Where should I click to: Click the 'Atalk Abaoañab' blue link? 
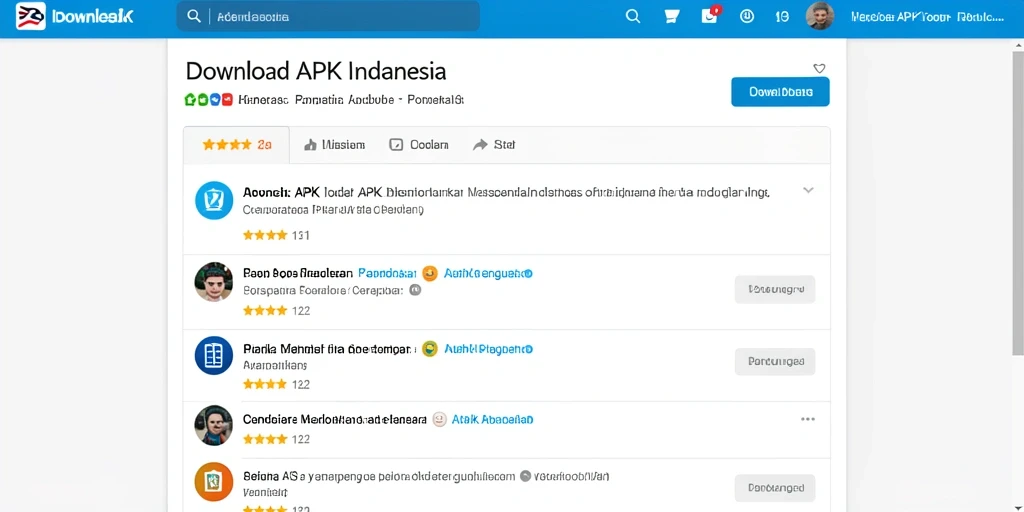pyautogui.click(x=493, y=419)
